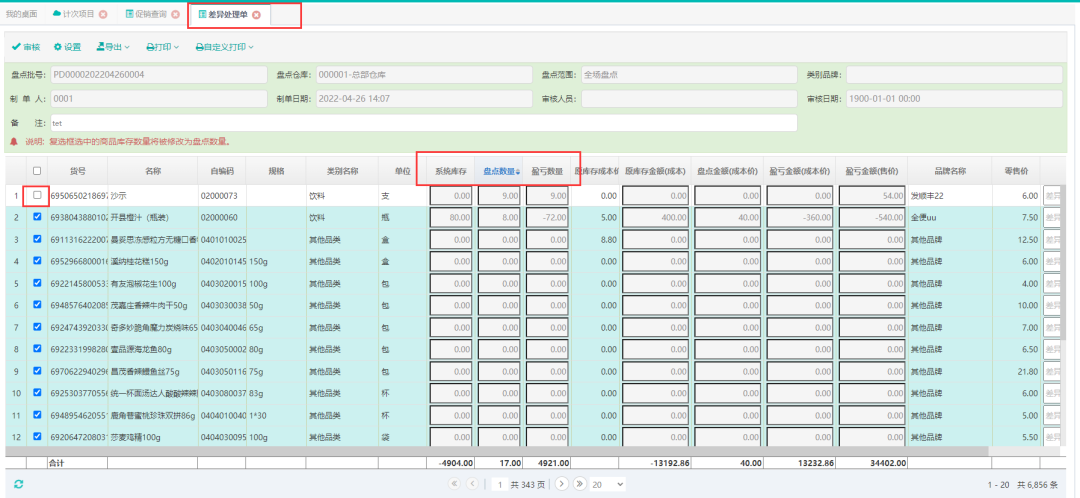Image resolution: width=1080 pixels, height=498 pixels.
Task: Expand the 导出 export dropdown
Action: coord(113,47)
